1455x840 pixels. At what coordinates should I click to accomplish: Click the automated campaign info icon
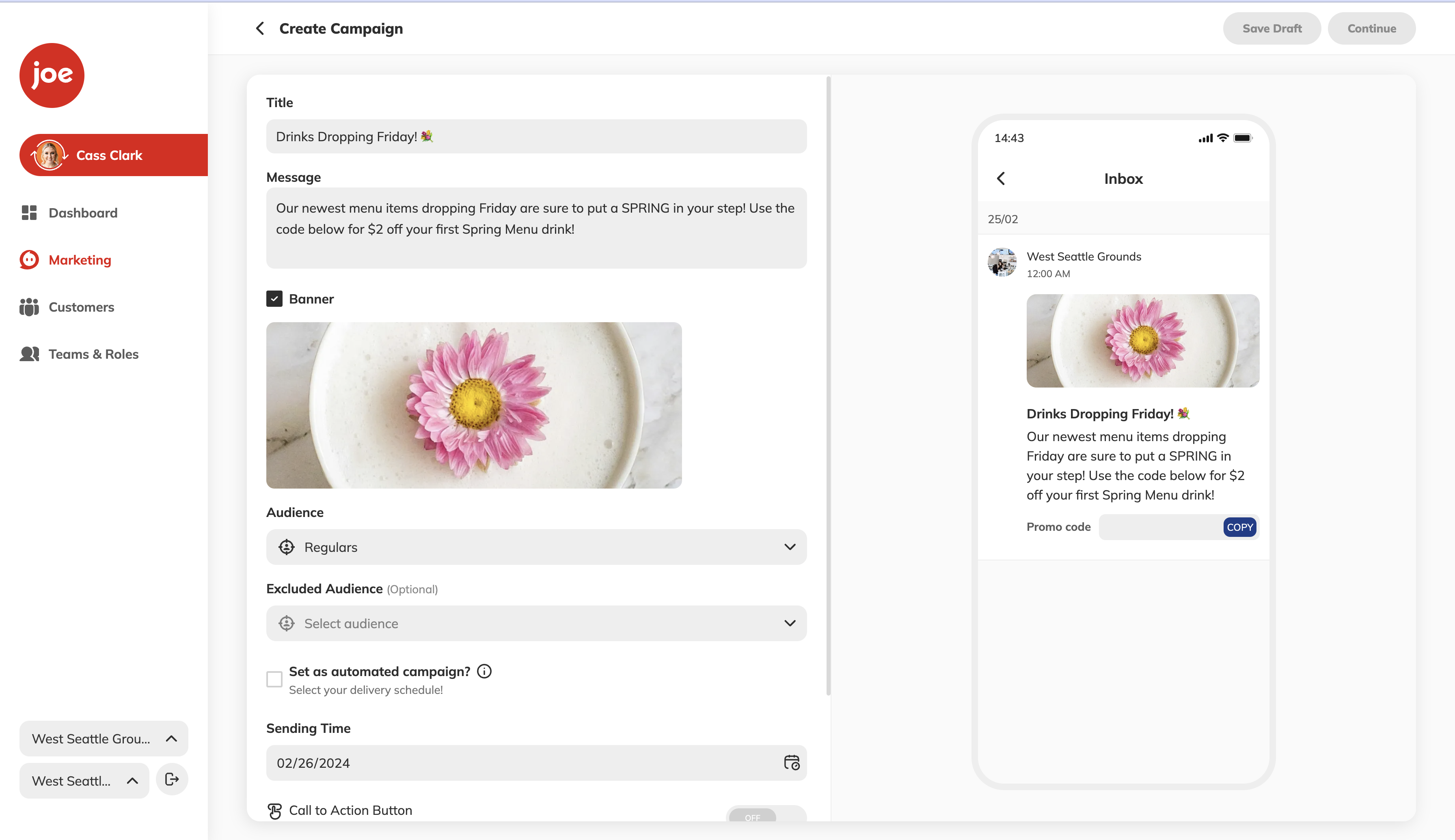coord(484,671)
